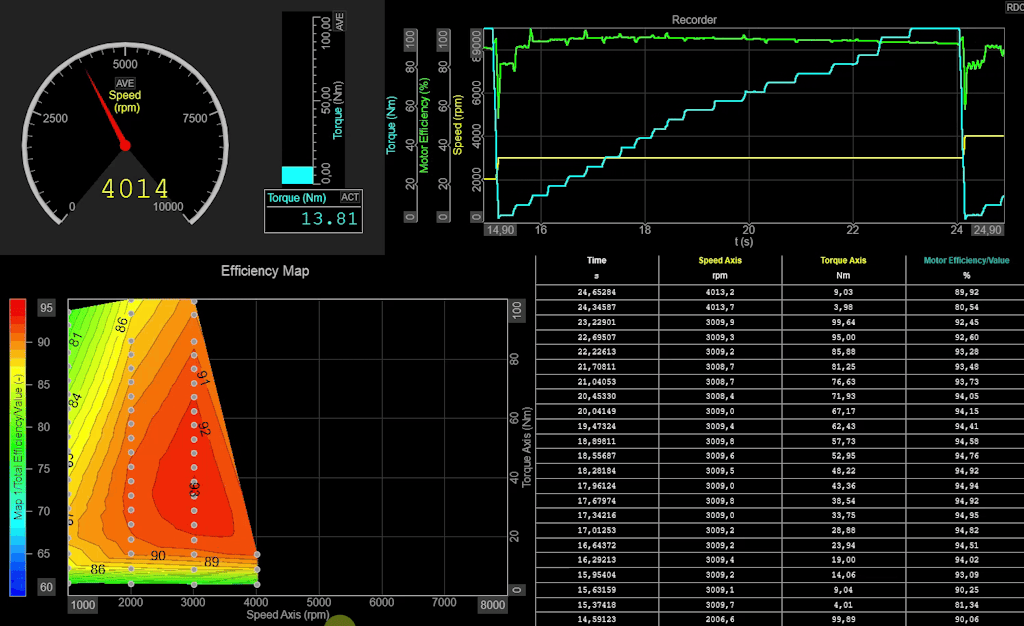Screen dimensions: 1024x626
Task: Click the cyan torque bar indicator
Action: [297, 175]
